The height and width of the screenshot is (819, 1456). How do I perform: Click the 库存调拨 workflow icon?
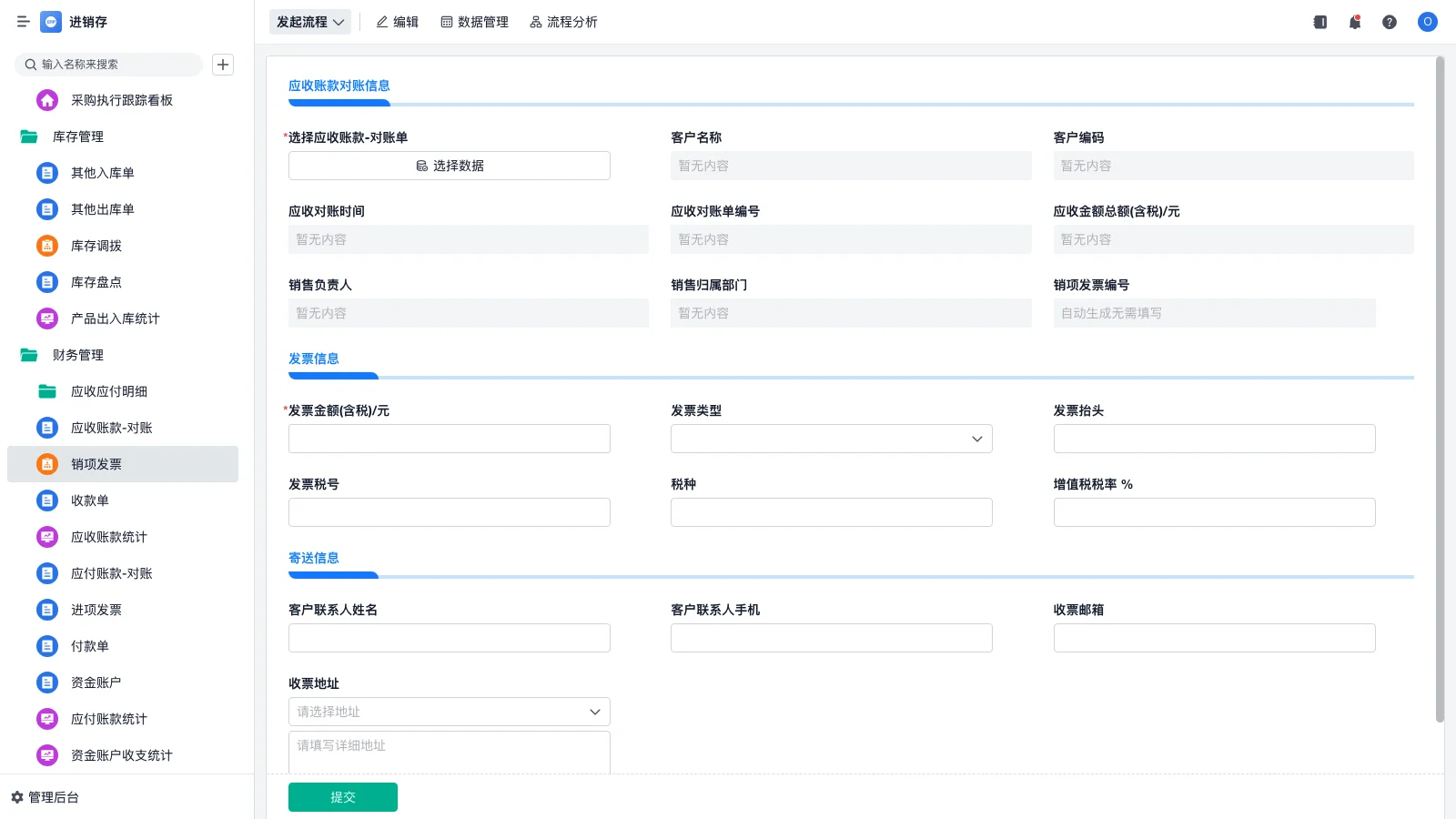click(x=47, y=246)
